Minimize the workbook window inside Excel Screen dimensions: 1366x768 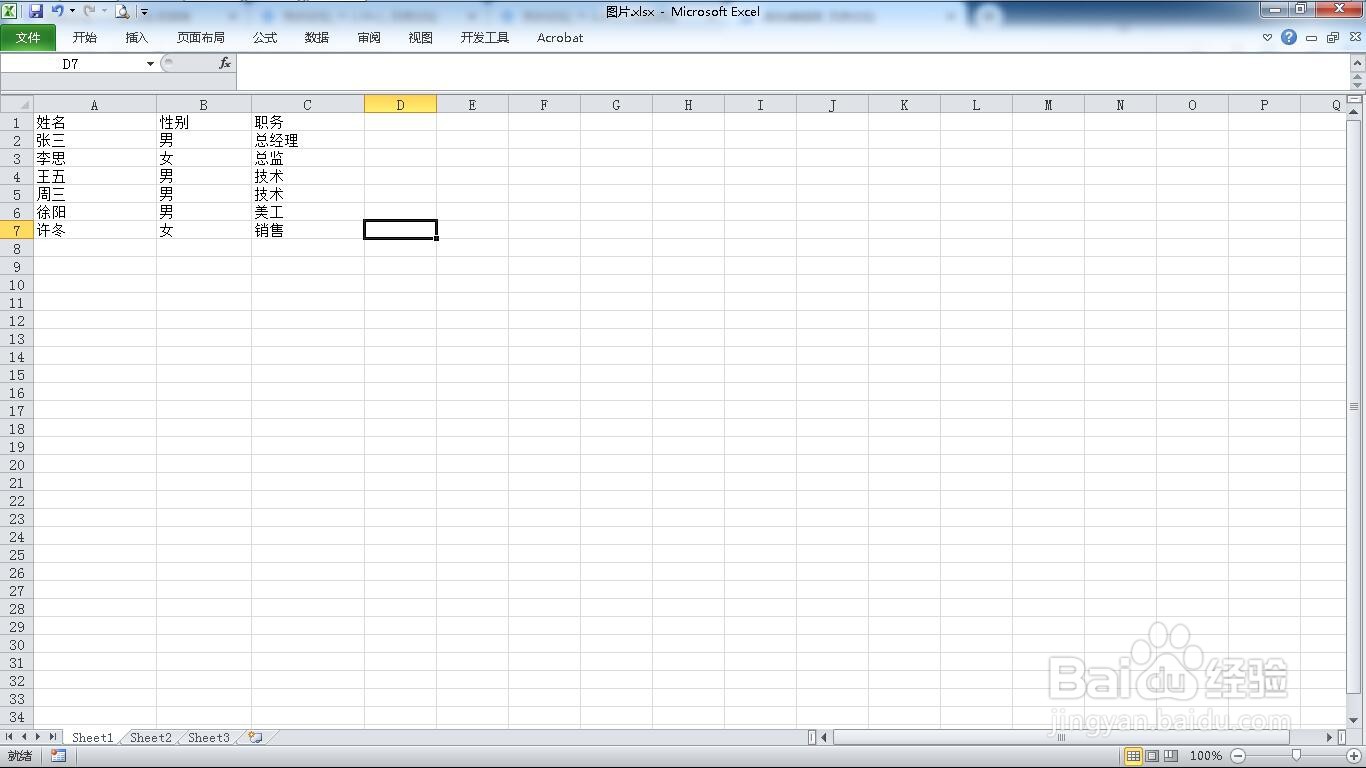(x=1311, y=37)
